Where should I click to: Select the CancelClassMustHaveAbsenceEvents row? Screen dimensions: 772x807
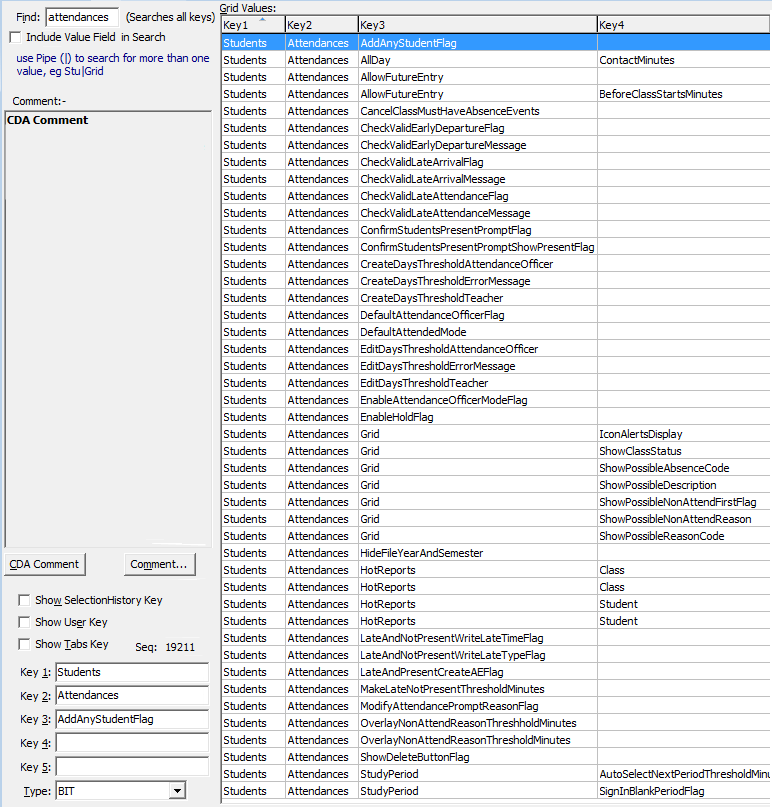pos(496,111)
